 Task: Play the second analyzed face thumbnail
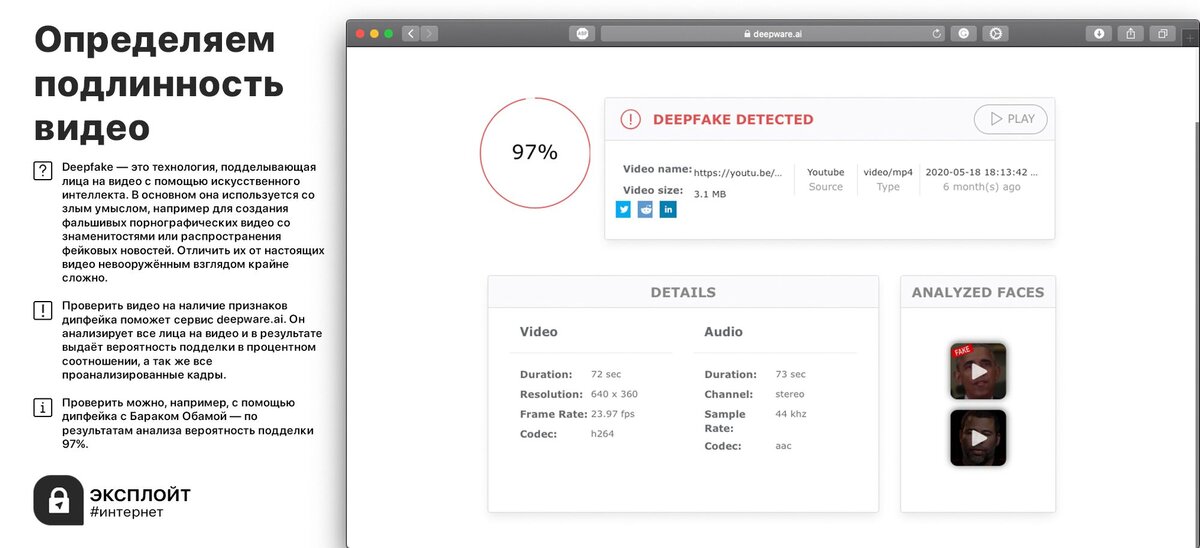coord(978,438)
